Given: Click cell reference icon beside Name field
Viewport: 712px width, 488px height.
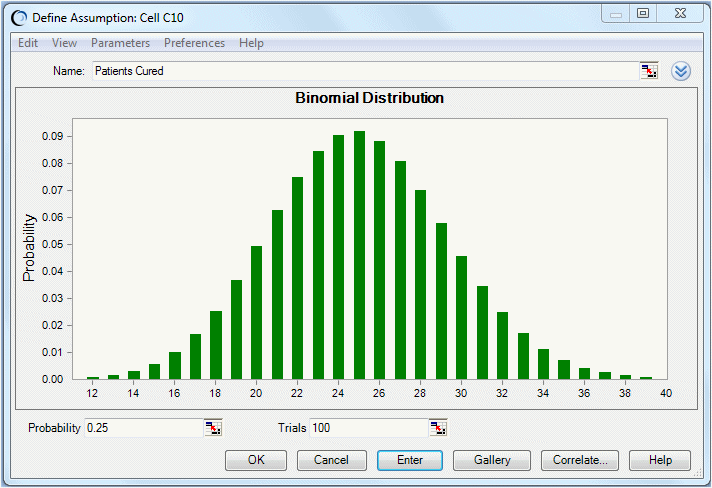Looking at the screenshot, I should 649,71.
